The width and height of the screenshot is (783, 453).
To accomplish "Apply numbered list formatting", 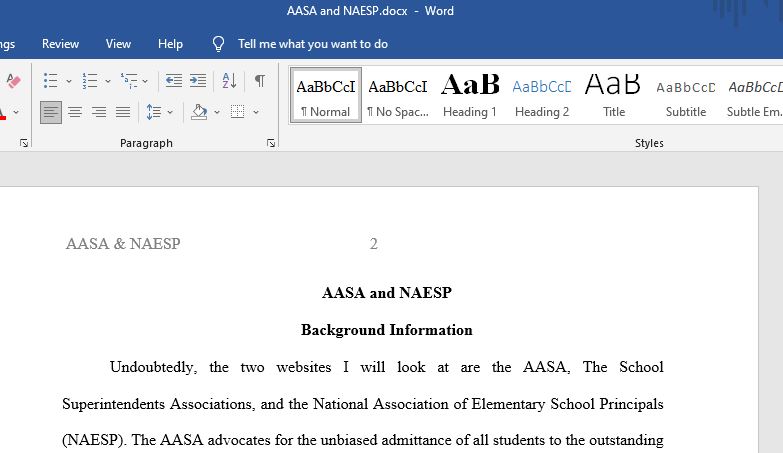I will pyautogui.click(x=90, y=80).
